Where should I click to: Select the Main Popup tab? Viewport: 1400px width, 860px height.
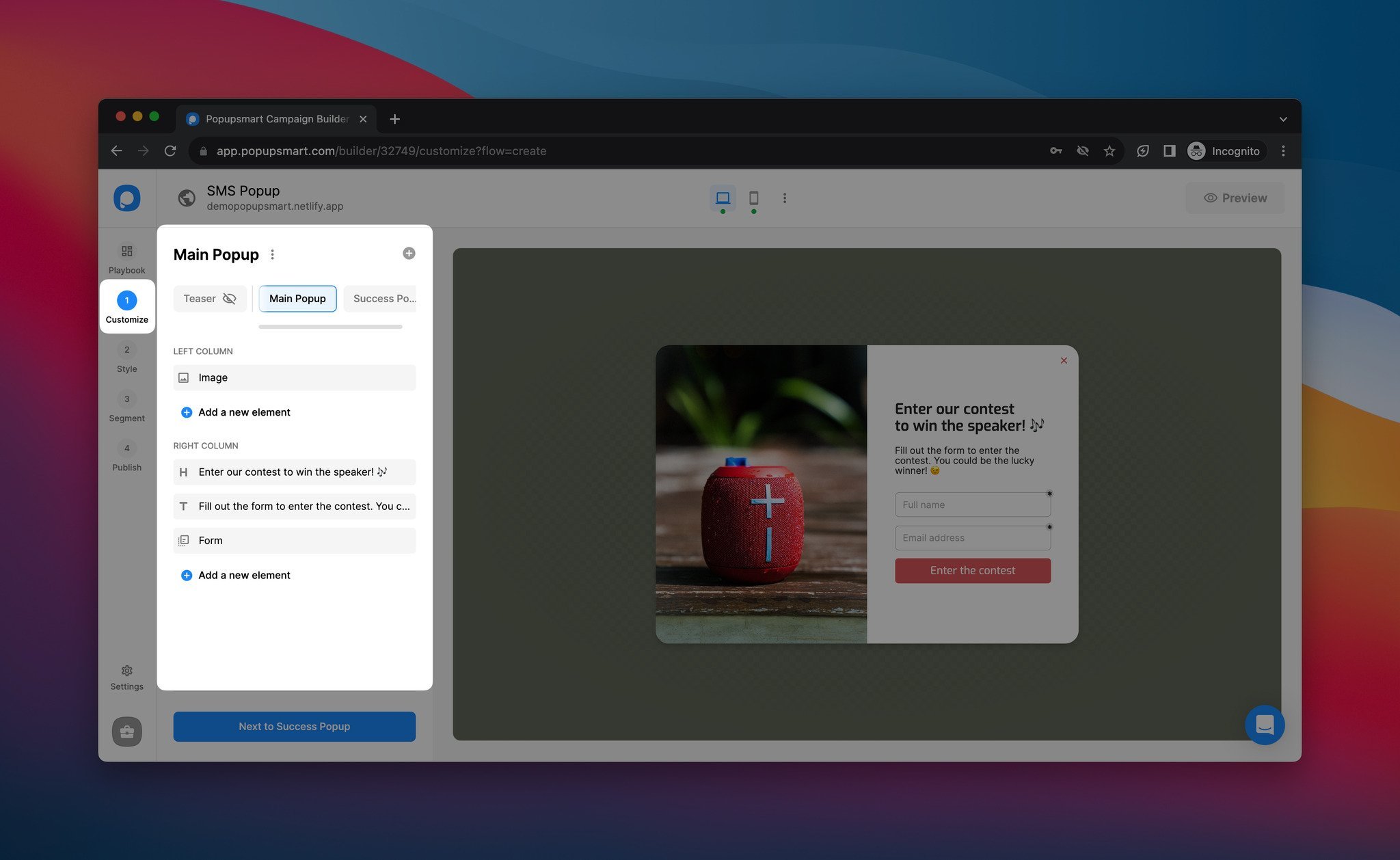[297, 298]
